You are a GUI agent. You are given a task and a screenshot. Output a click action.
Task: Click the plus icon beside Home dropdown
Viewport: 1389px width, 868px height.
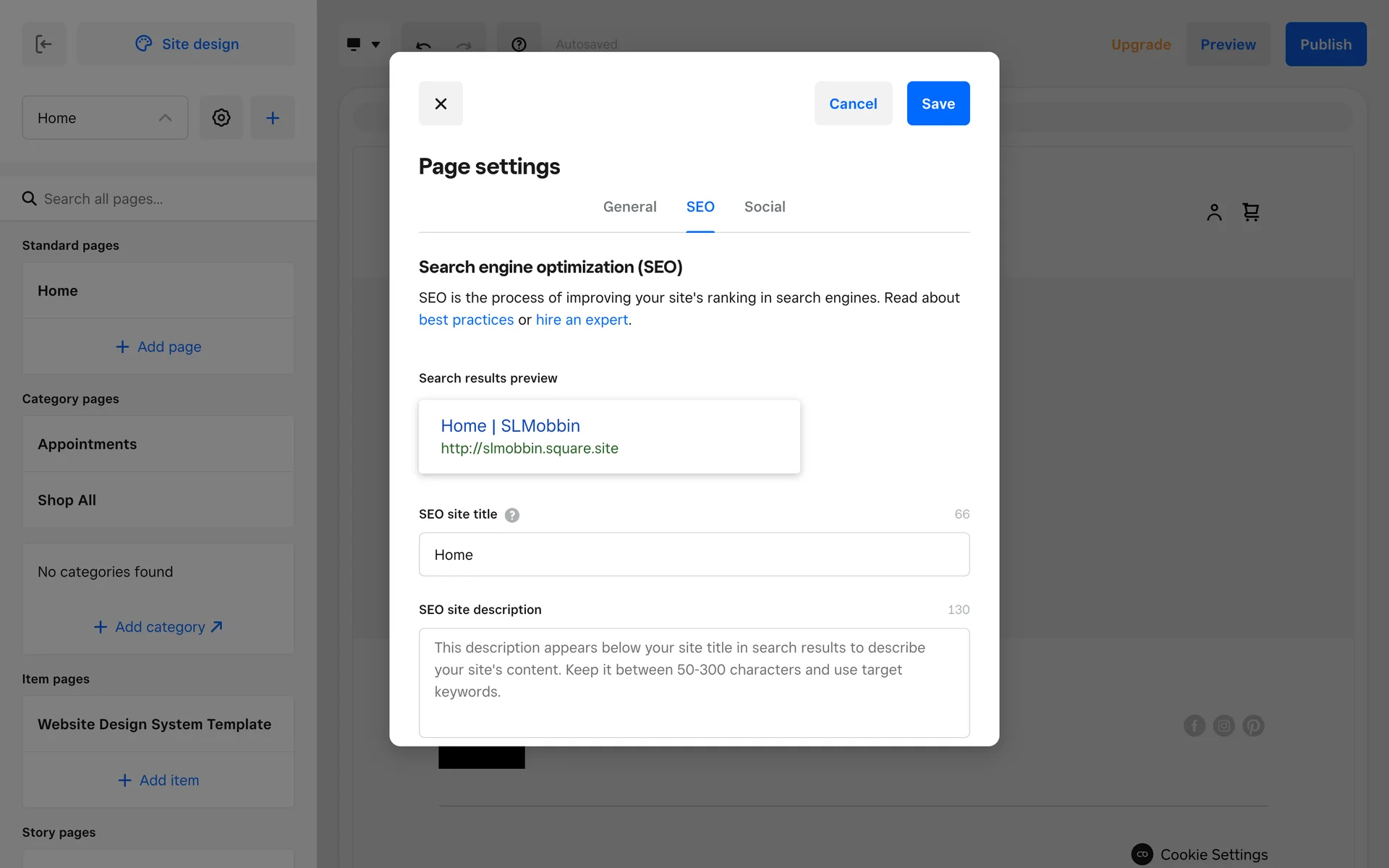pyautogui.click(x=273, y=118)
